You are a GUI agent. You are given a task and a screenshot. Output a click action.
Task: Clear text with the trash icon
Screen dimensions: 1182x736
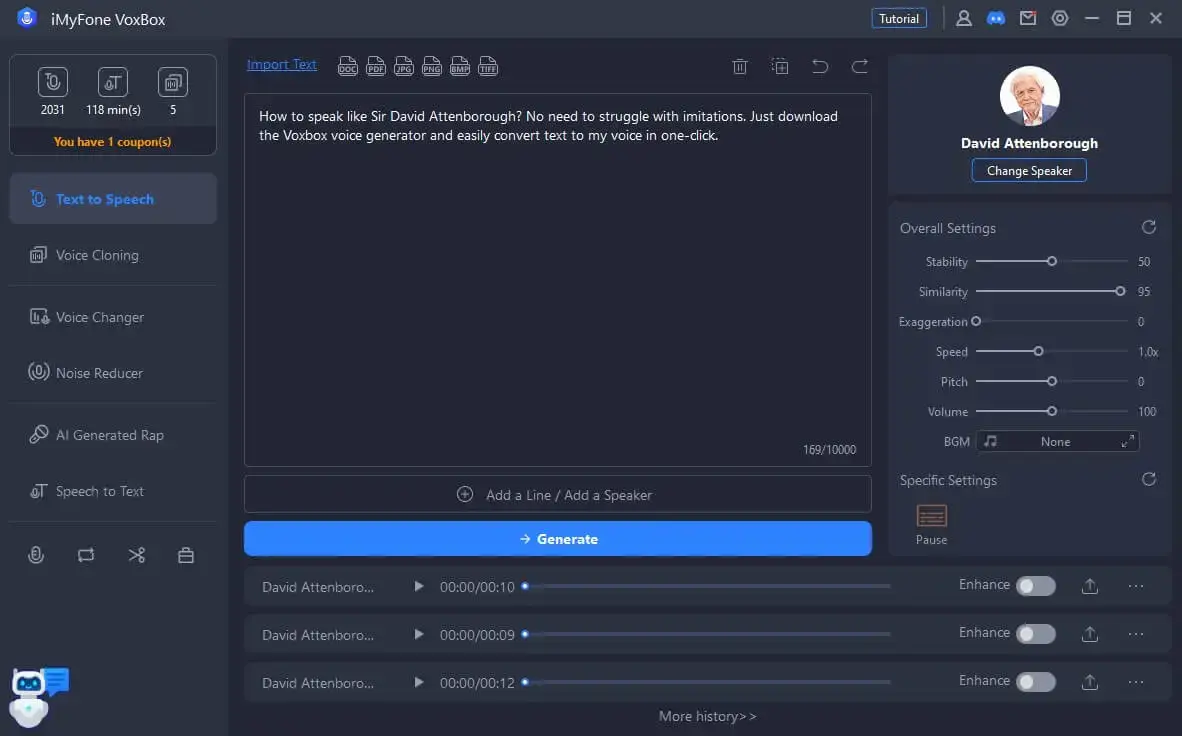point(740,66)
